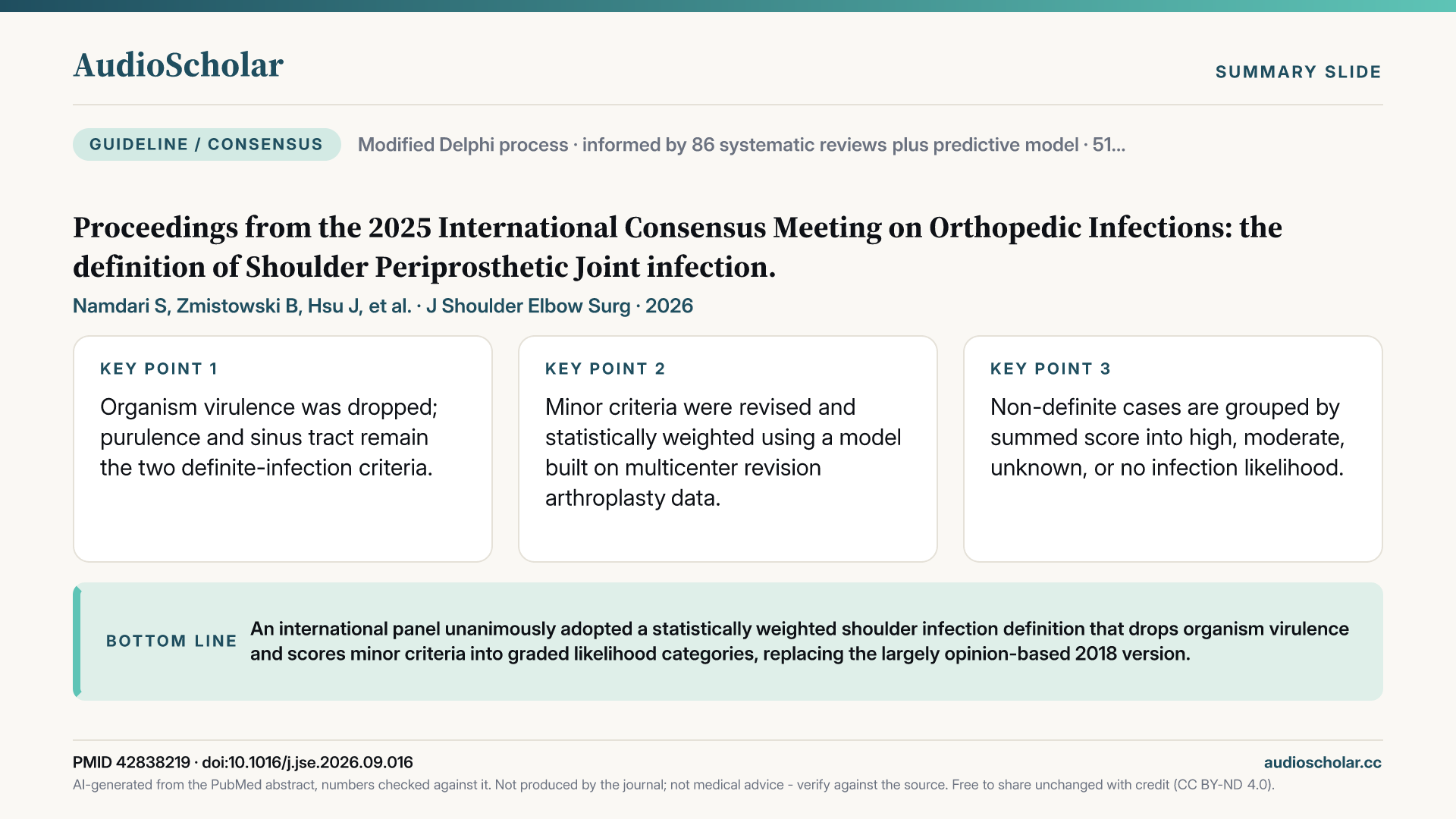Click the Modified Delphi process description line

click(742, 145)
